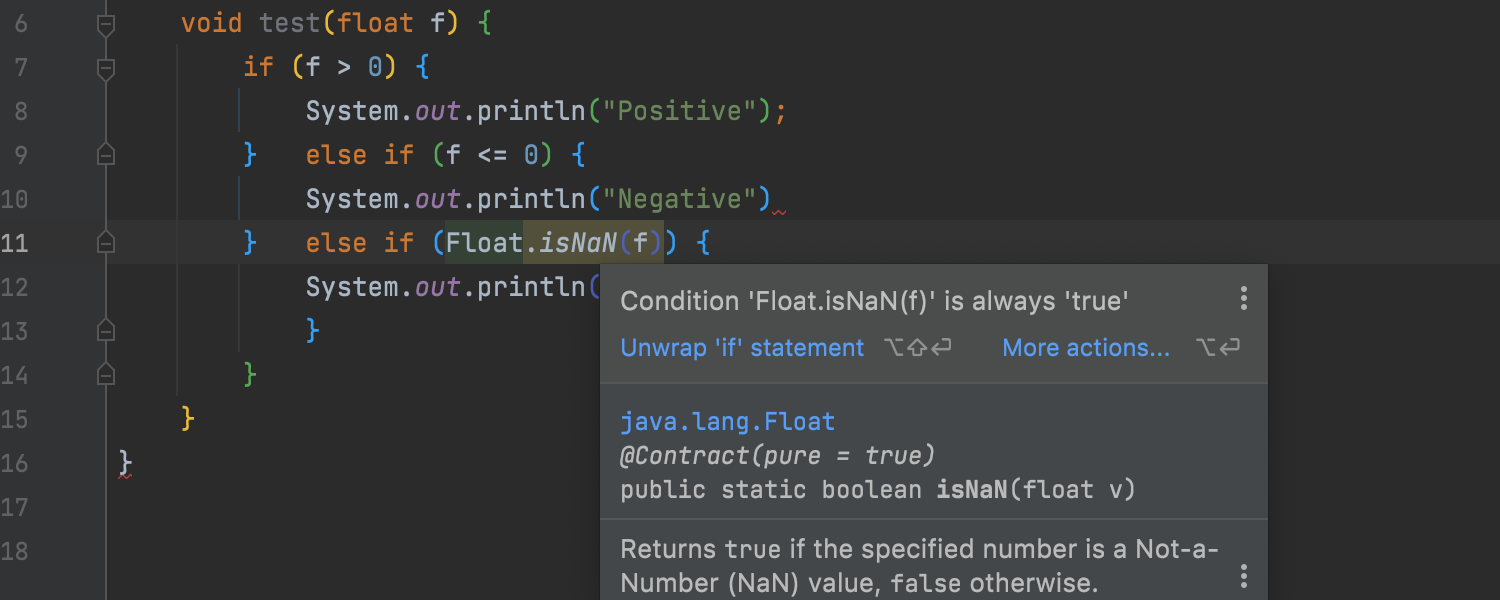Place cursor on the isNaN method call
This screenshot has height=600, width=1500.
point(578,243)
